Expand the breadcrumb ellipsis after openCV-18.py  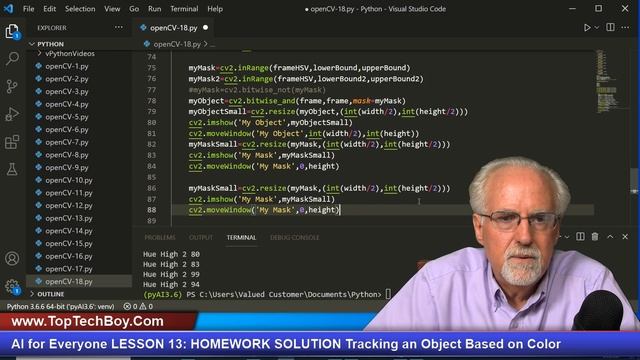[x=212, y=44]
